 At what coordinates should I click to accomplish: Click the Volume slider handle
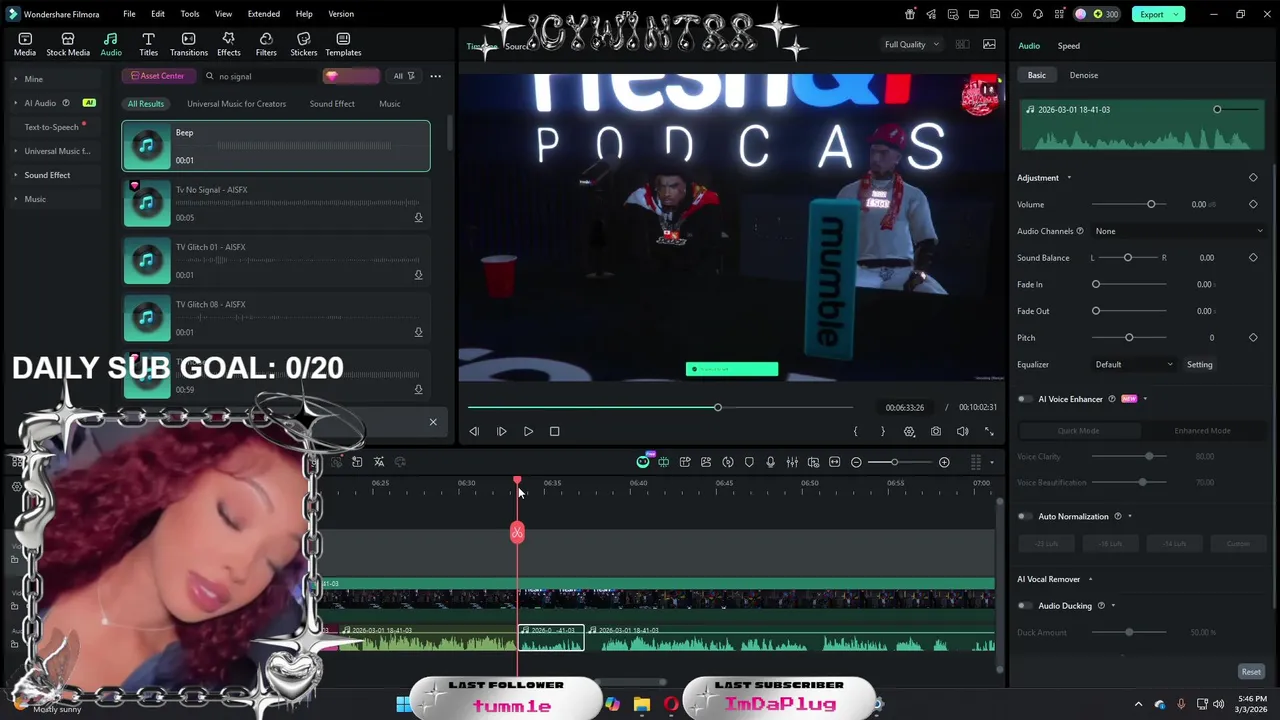[1151, 204]
